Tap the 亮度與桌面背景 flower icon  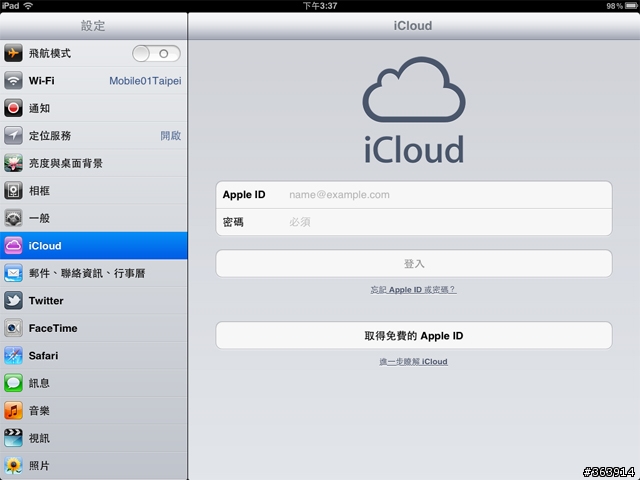tap(13, 163)
